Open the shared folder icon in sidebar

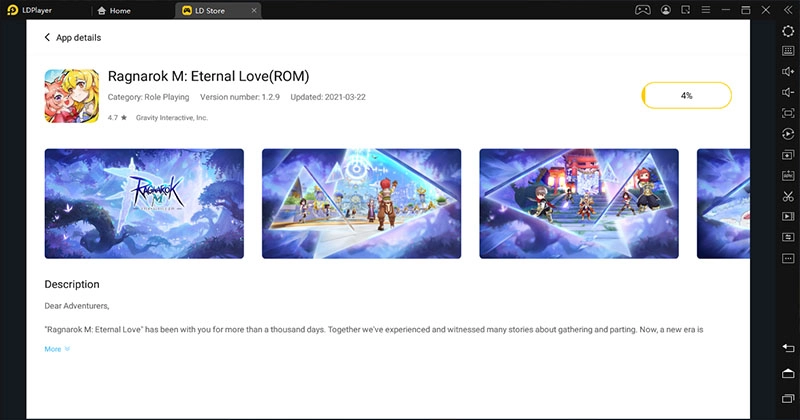(788, 237)
